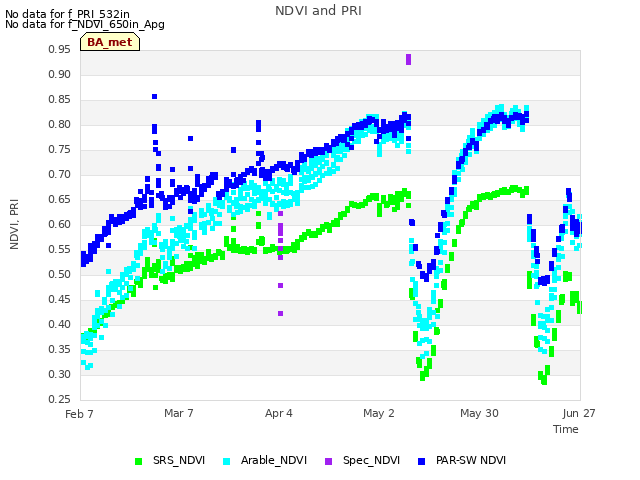640x480 pixels.
Task: Click the May 30 x-axis label
Action: click(479, 413)
